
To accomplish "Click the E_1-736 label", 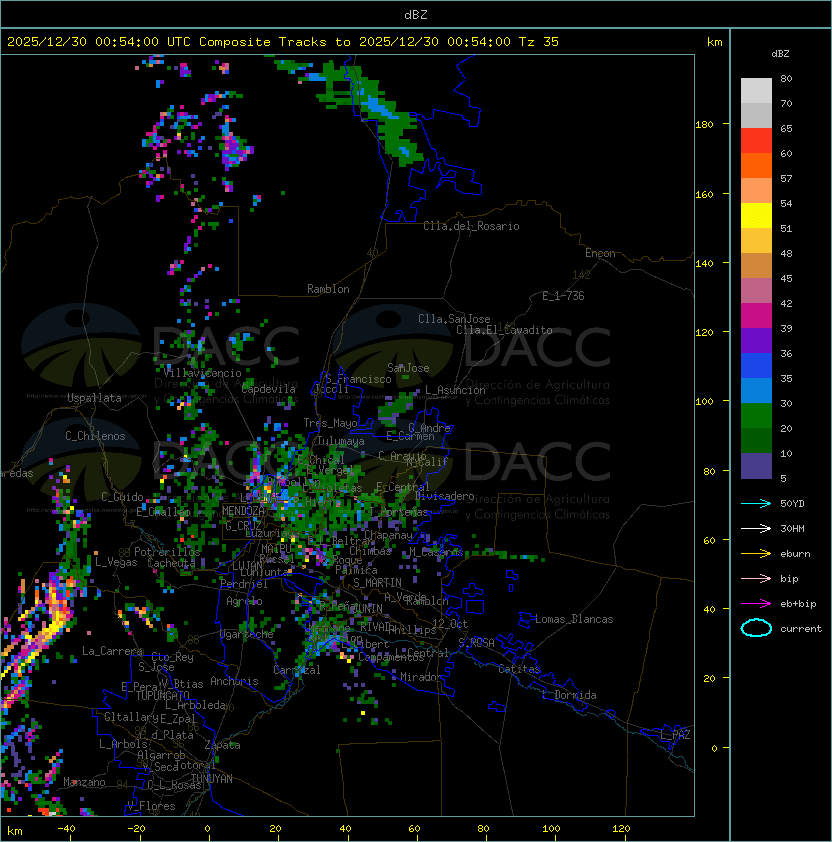I will click(x=563, y=296).
